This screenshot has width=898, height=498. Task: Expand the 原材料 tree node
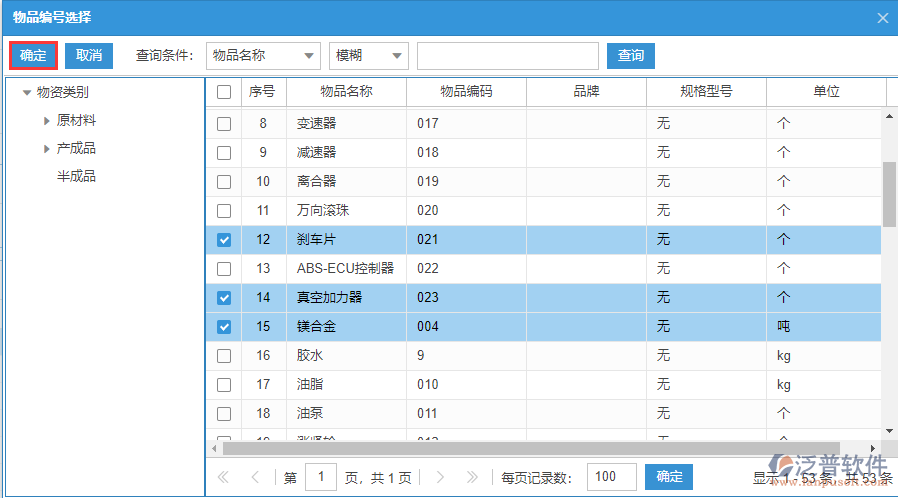point(47,121)
